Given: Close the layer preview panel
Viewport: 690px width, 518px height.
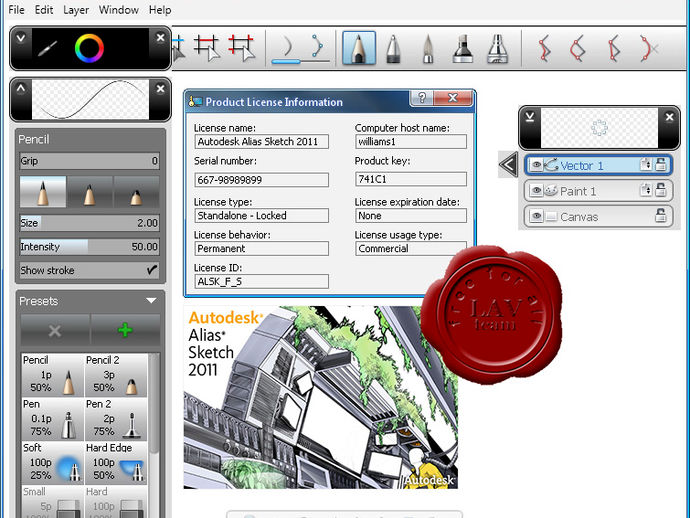Looking at the screenshot, I should (x=669, y=117).
